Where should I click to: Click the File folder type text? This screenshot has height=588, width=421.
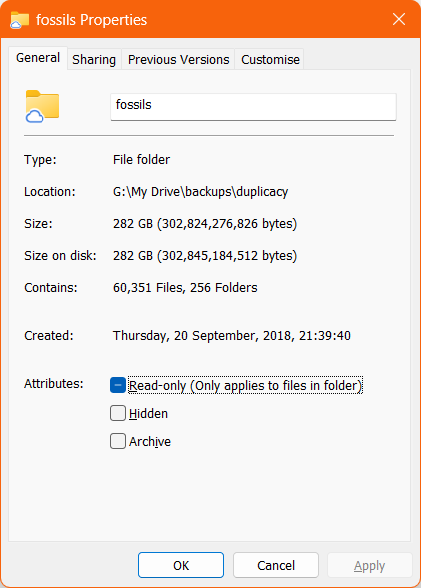tap(141, 160)
